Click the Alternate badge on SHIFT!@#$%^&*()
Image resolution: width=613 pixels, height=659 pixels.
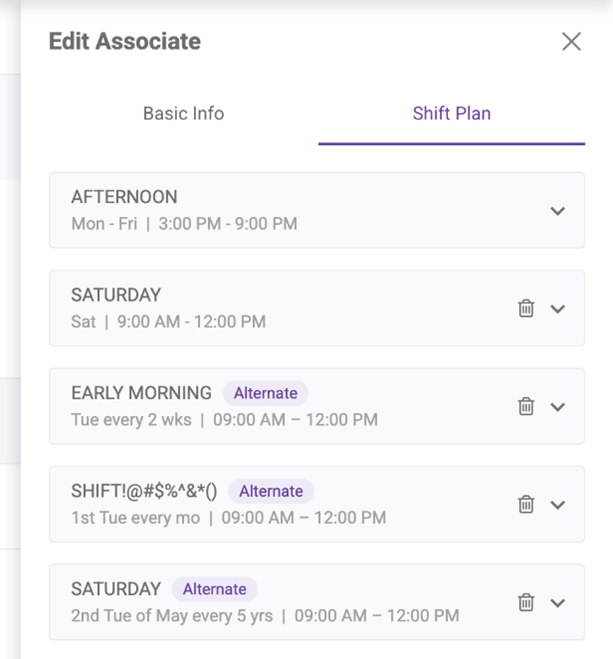point(270,491)
